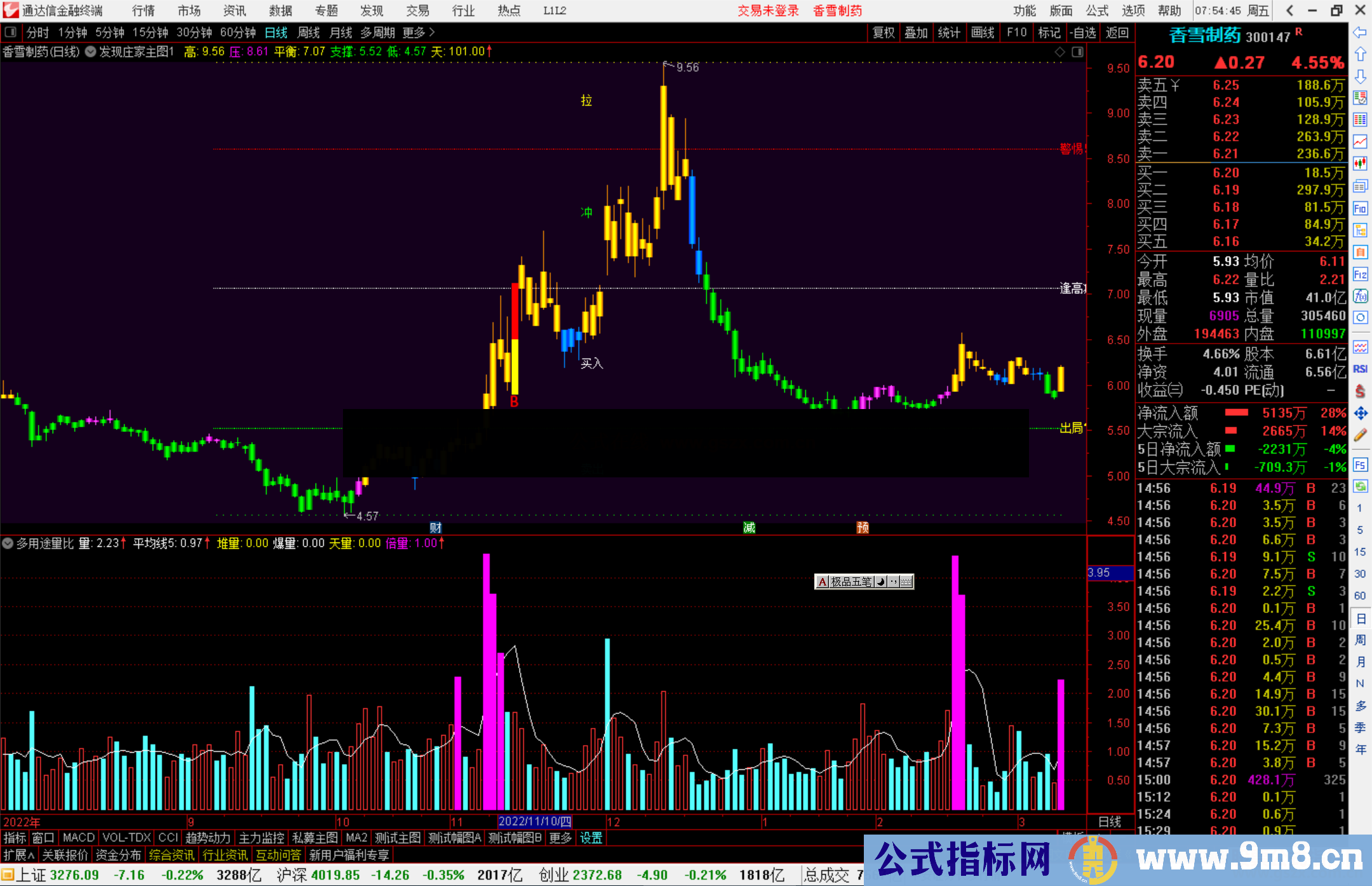This screenshot has height=886, width=1372.
Task: Select the MACD indicator tab
Action: click(x=79, y=838)
